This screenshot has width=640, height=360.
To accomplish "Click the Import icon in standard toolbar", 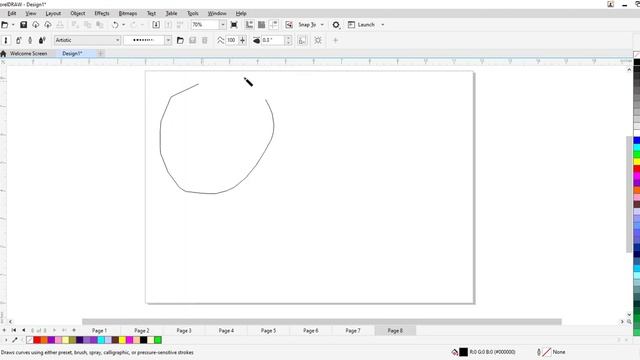I will point(156,25).
